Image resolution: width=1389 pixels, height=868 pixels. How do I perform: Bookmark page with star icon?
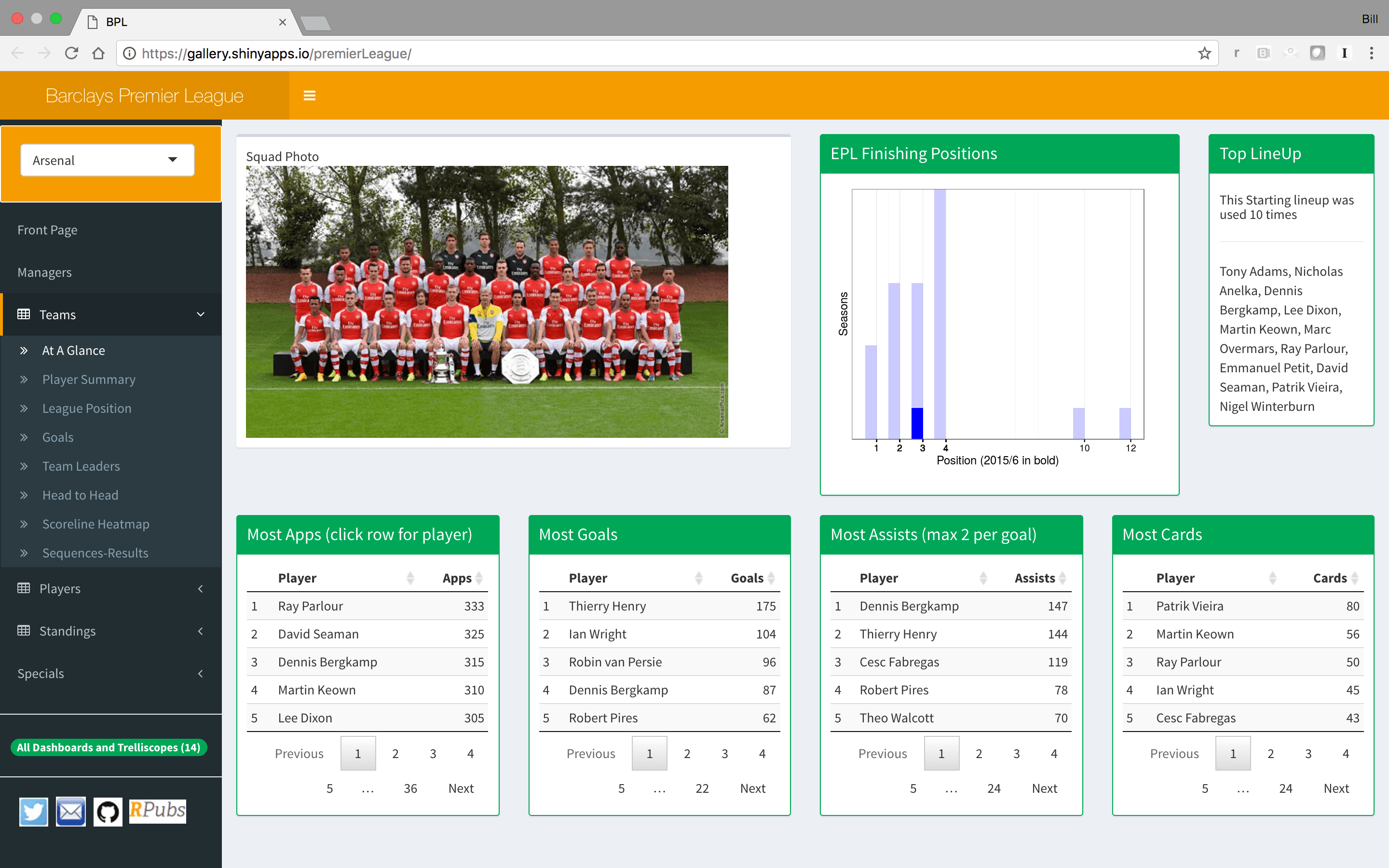pyautogui.click(x=1204, y=54)
